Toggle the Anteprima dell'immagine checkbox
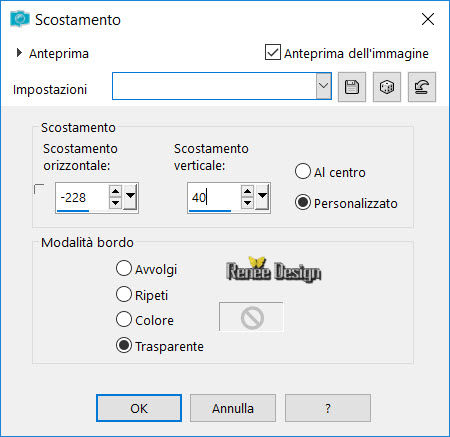 (273, 52)
